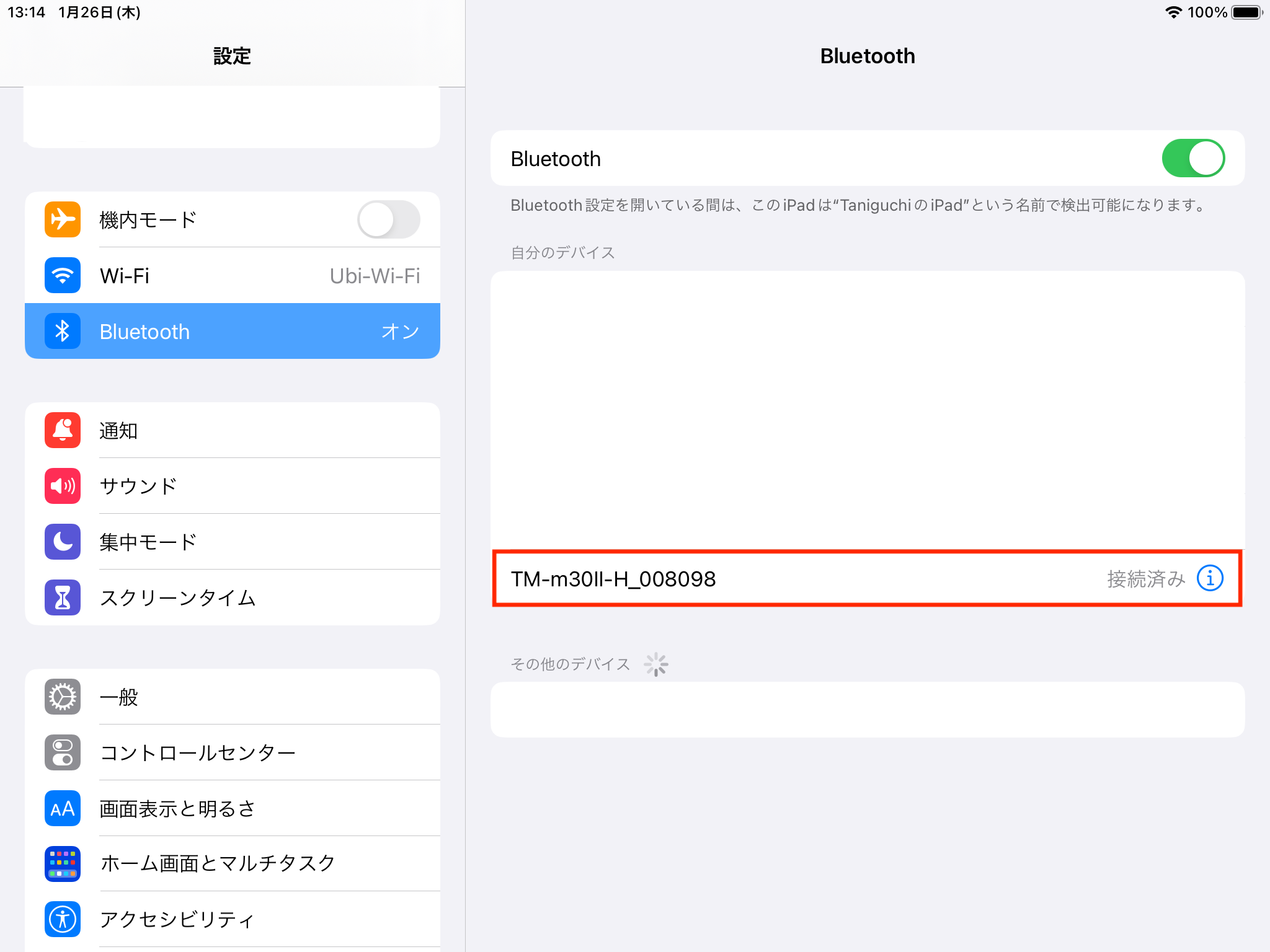Open 画面表示と明るさ settings
This screenshot has height=952, width=1270.
pos(233,808)
